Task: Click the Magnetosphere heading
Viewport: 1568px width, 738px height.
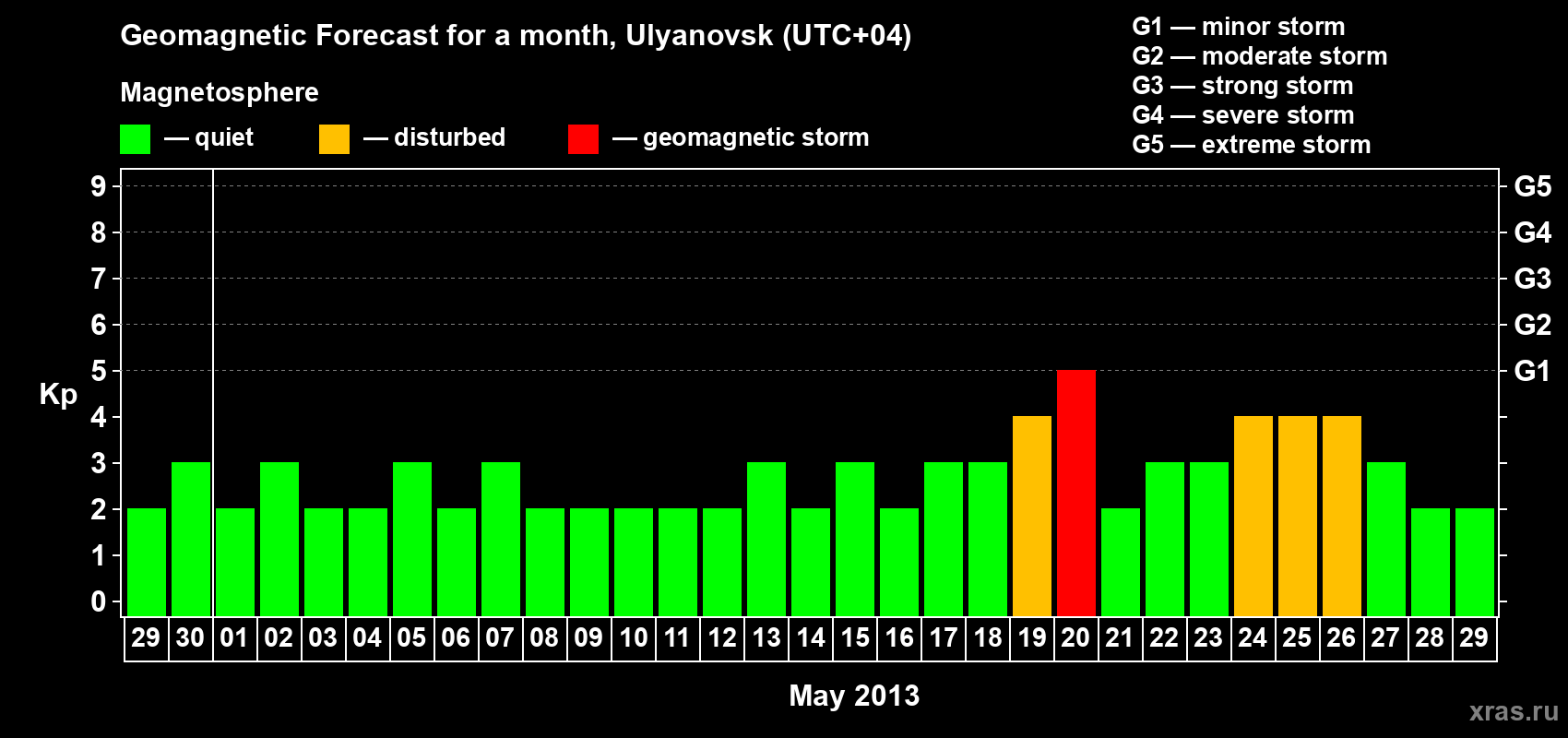Action: pos(220,93)
